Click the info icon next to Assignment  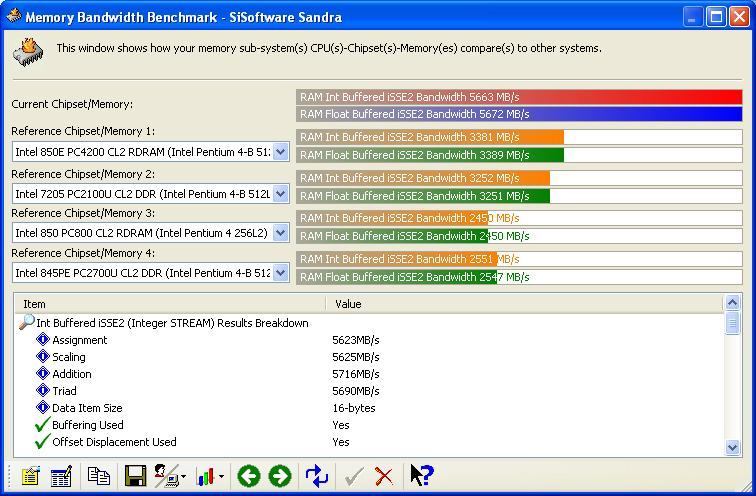43,339
